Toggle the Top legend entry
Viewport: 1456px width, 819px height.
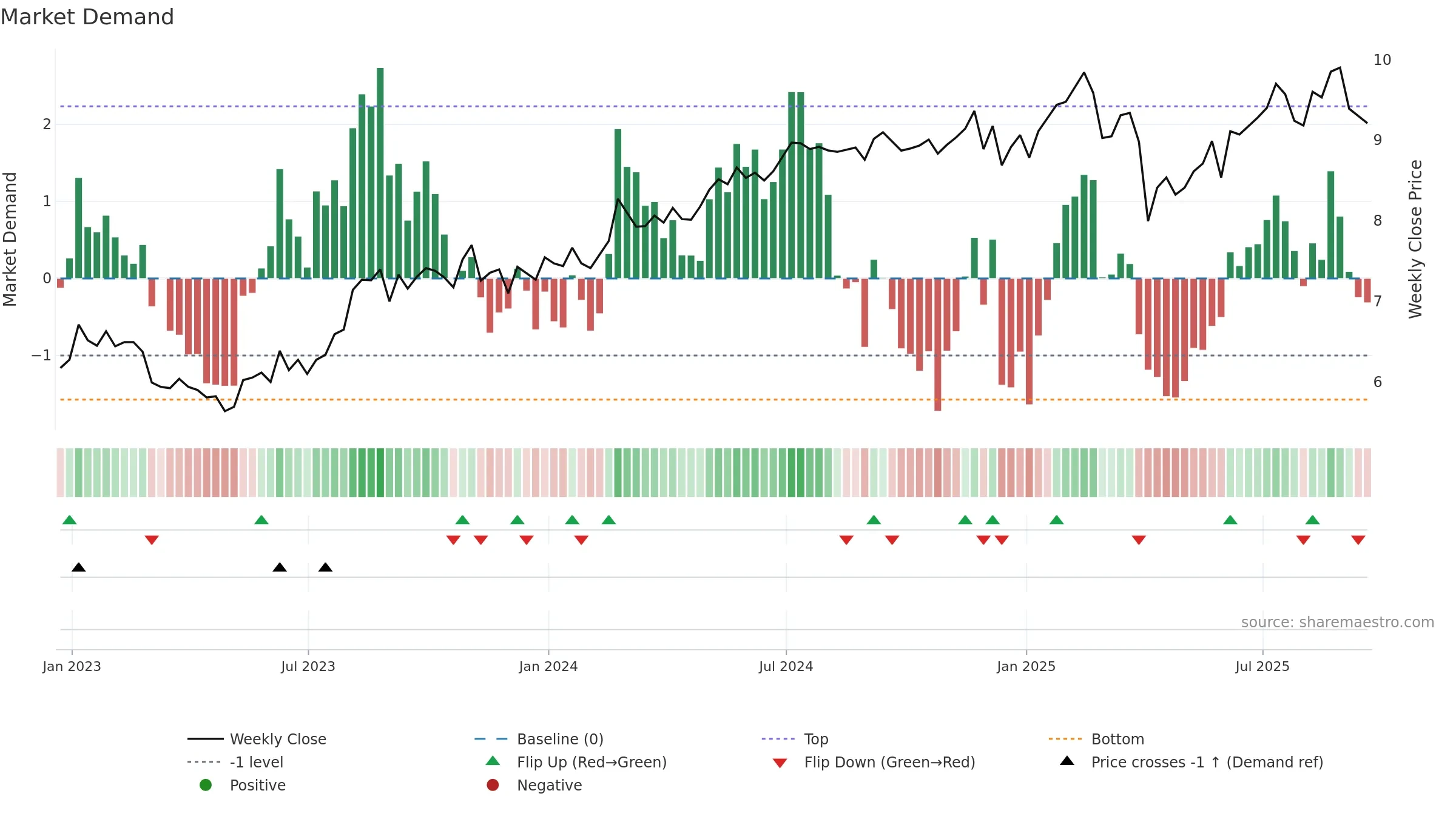point(795,739)
